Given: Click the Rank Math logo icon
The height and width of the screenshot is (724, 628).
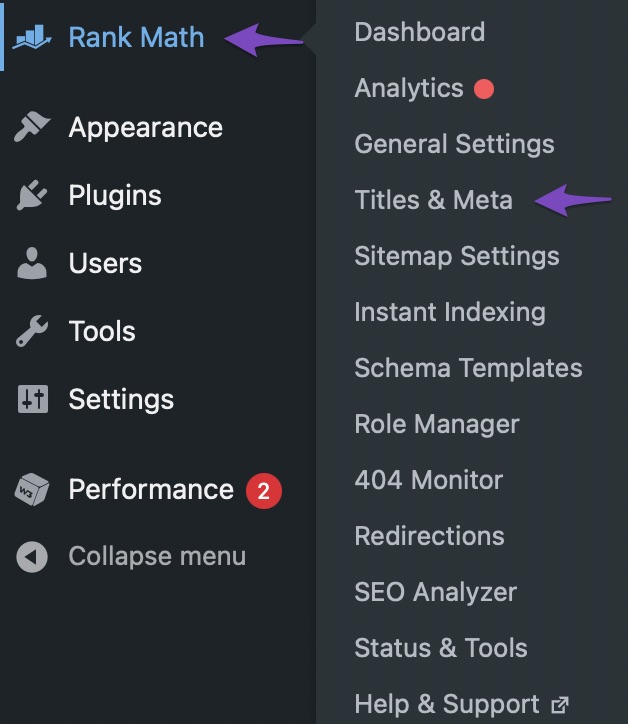Looking at the screenshot, I should coord(34,37).
